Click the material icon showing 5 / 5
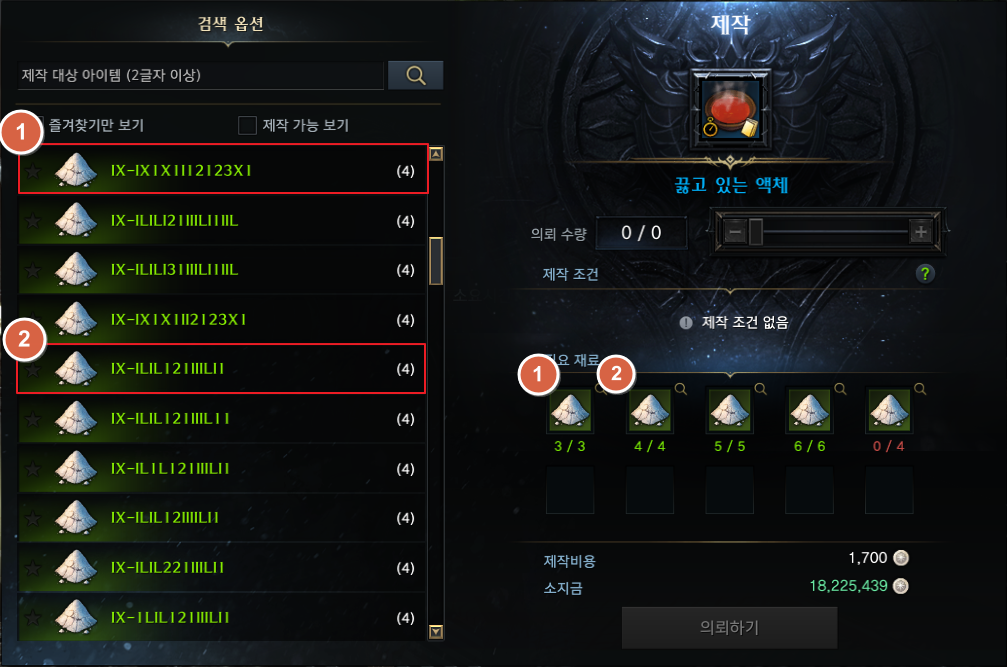Screen dimensions: 1007x667 click(730, 410)
